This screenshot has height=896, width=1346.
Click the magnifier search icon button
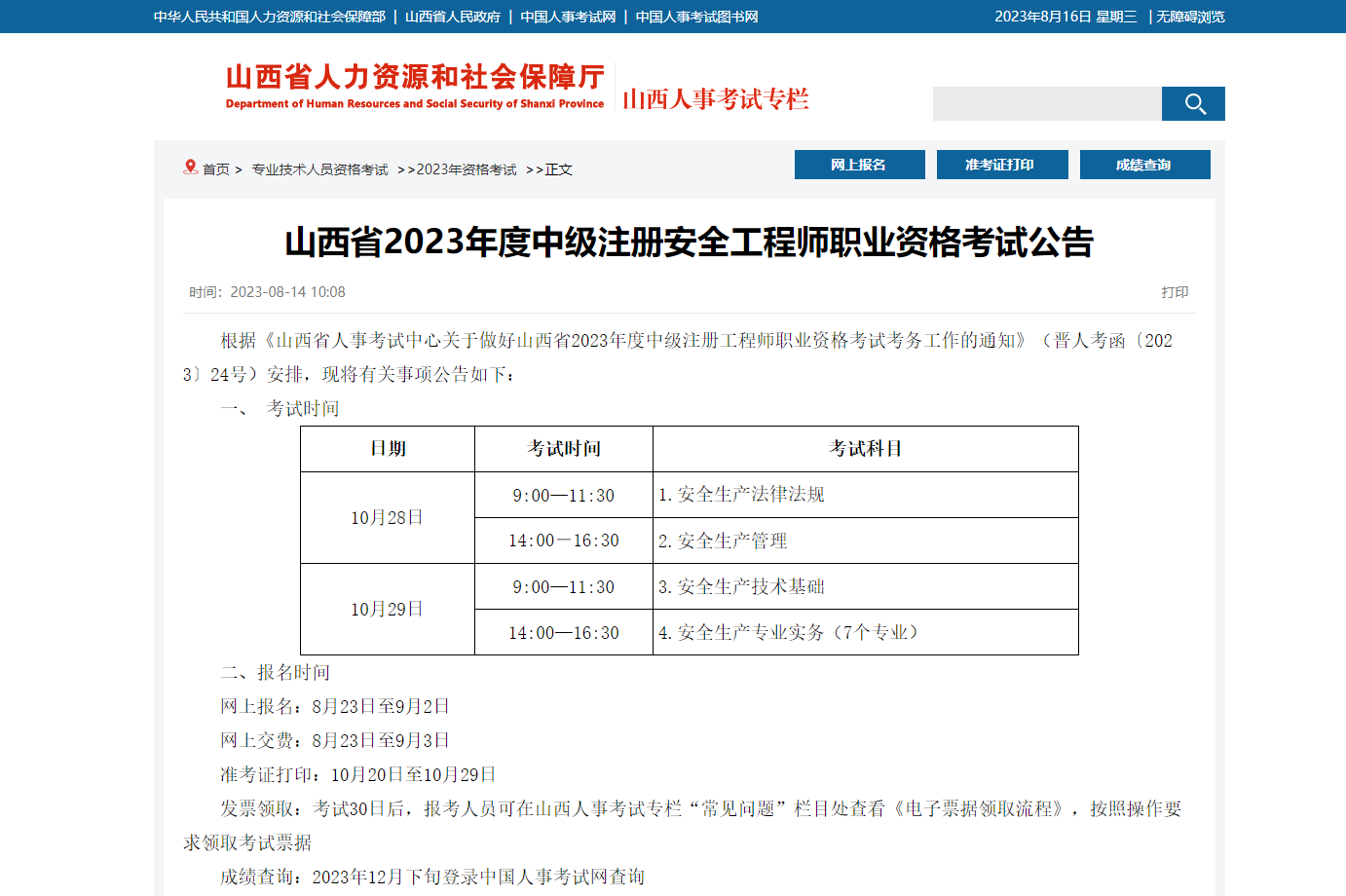coord(1193,103)
